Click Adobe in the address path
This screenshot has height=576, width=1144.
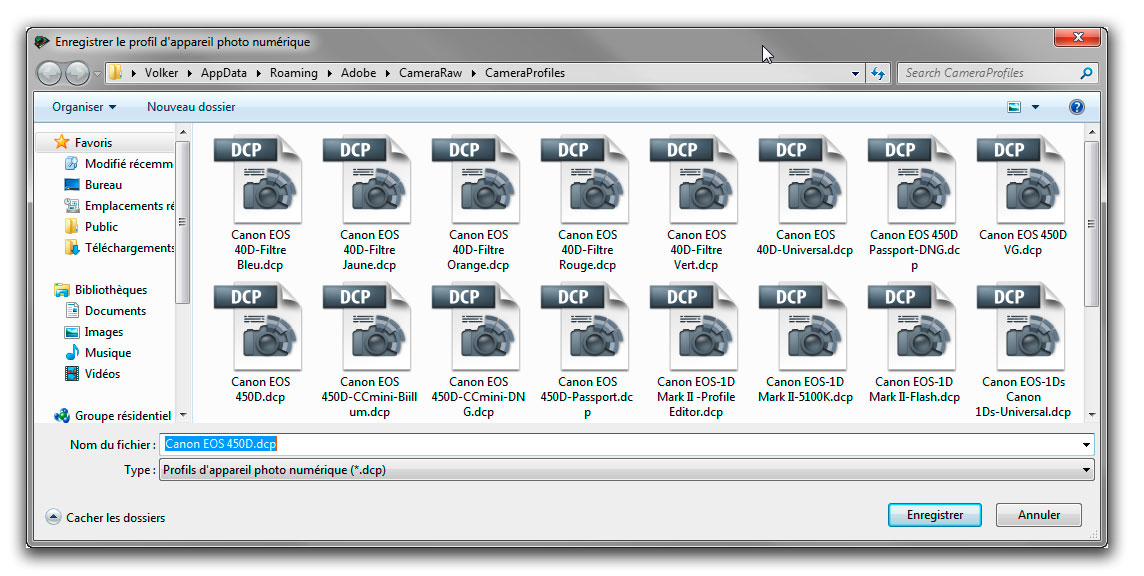coord(358,73)
